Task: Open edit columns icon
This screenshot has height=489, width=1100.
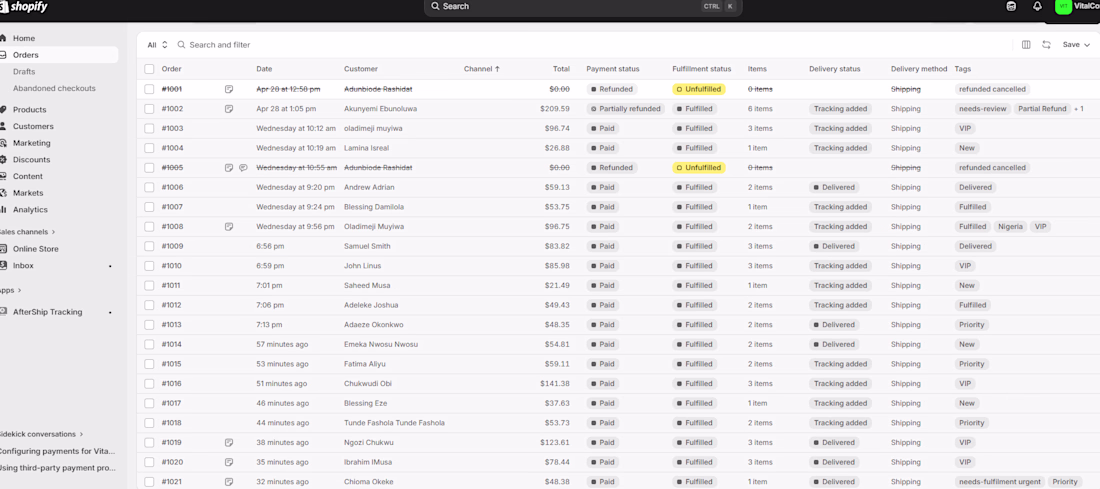Action: tap(1026, 44)
